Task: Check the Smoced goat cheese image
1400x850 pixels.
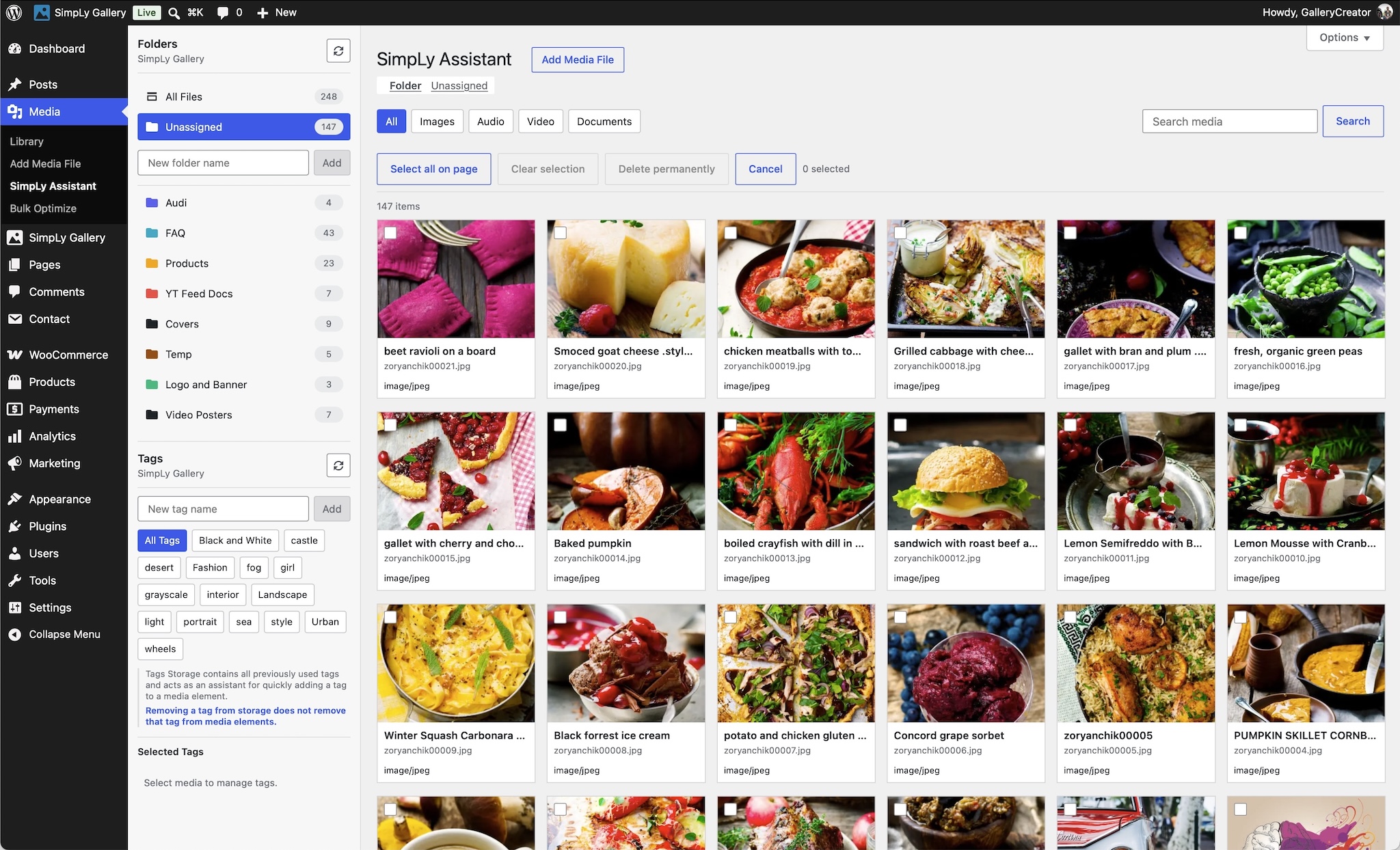Action: [x=561, y=233]
